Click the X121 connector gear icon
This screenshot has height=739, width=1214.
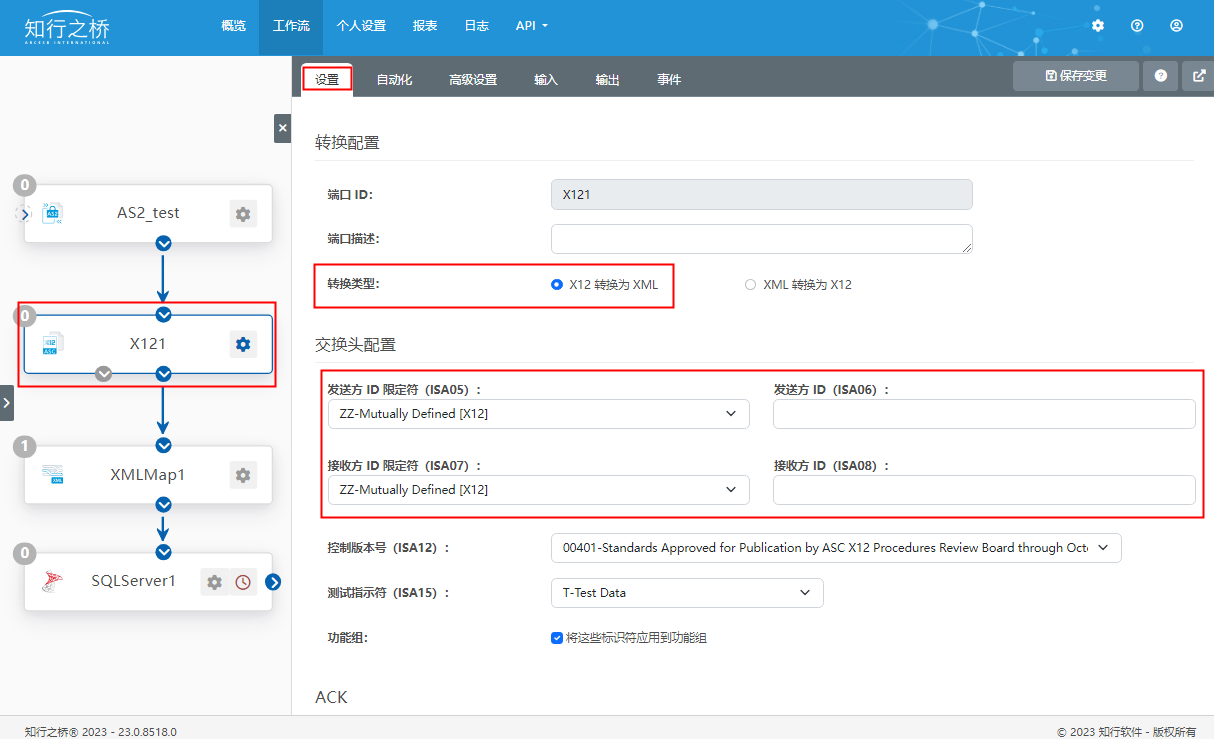[x=243, y=344]
